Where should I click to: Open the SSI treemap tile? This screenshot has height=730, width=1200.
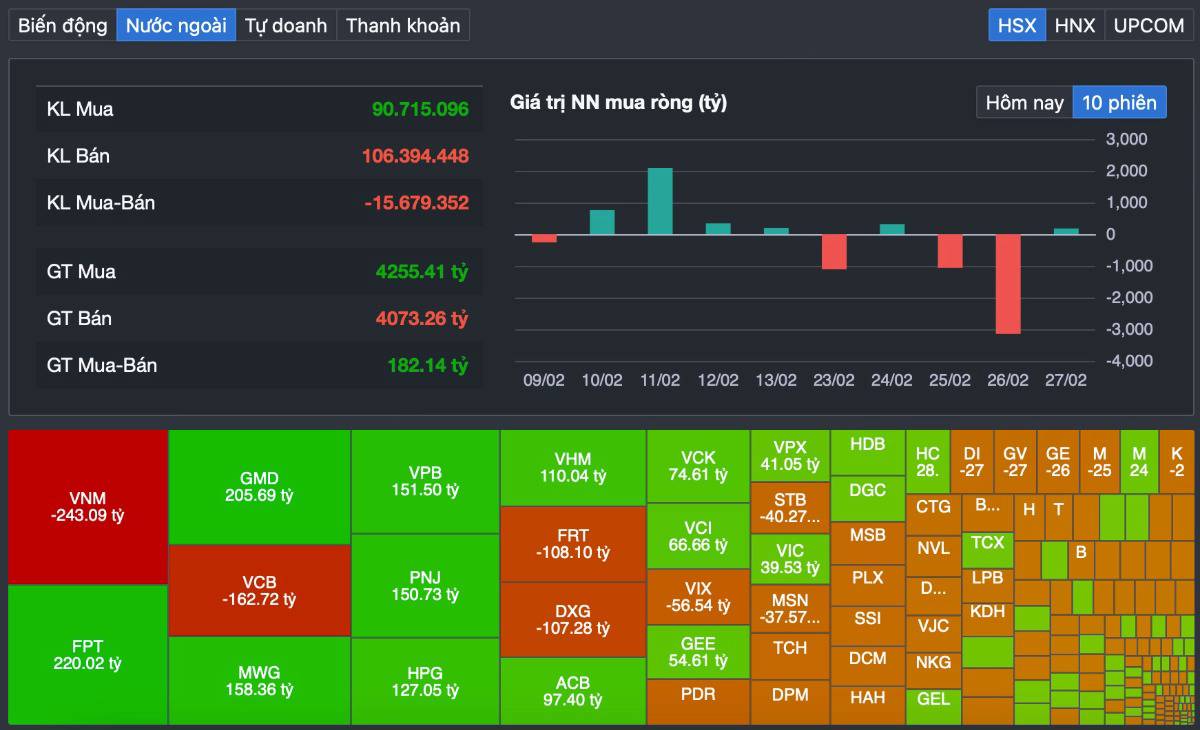click(x=868, y=625)
